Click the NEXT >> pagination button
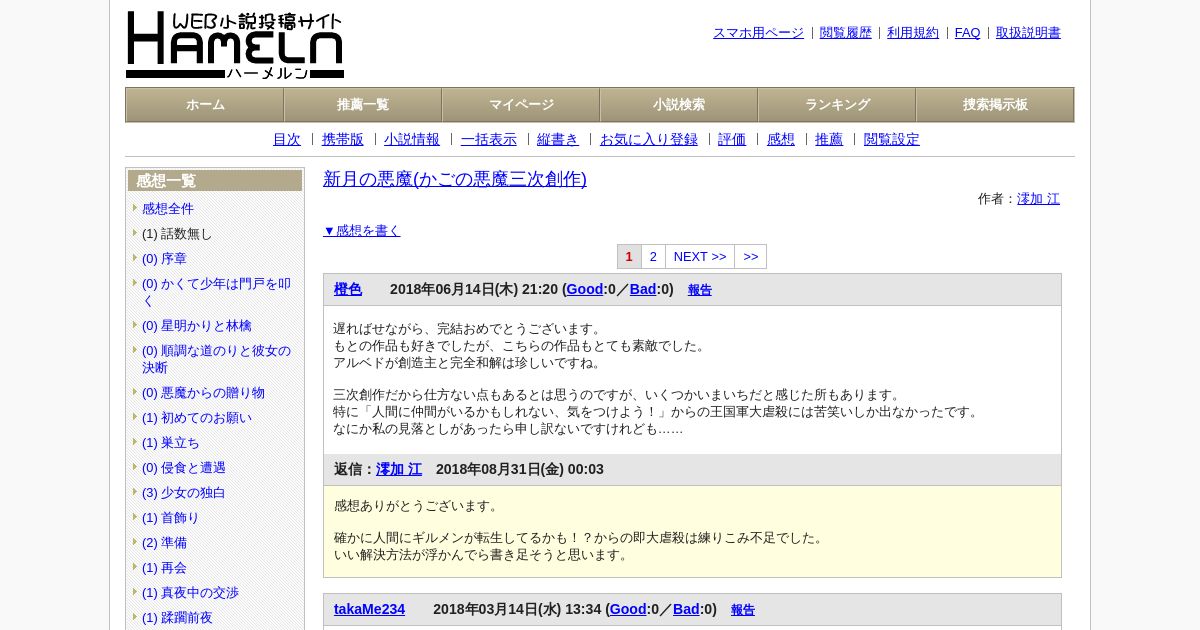Viewport: 1200px width, 630px height. [700, 257]
